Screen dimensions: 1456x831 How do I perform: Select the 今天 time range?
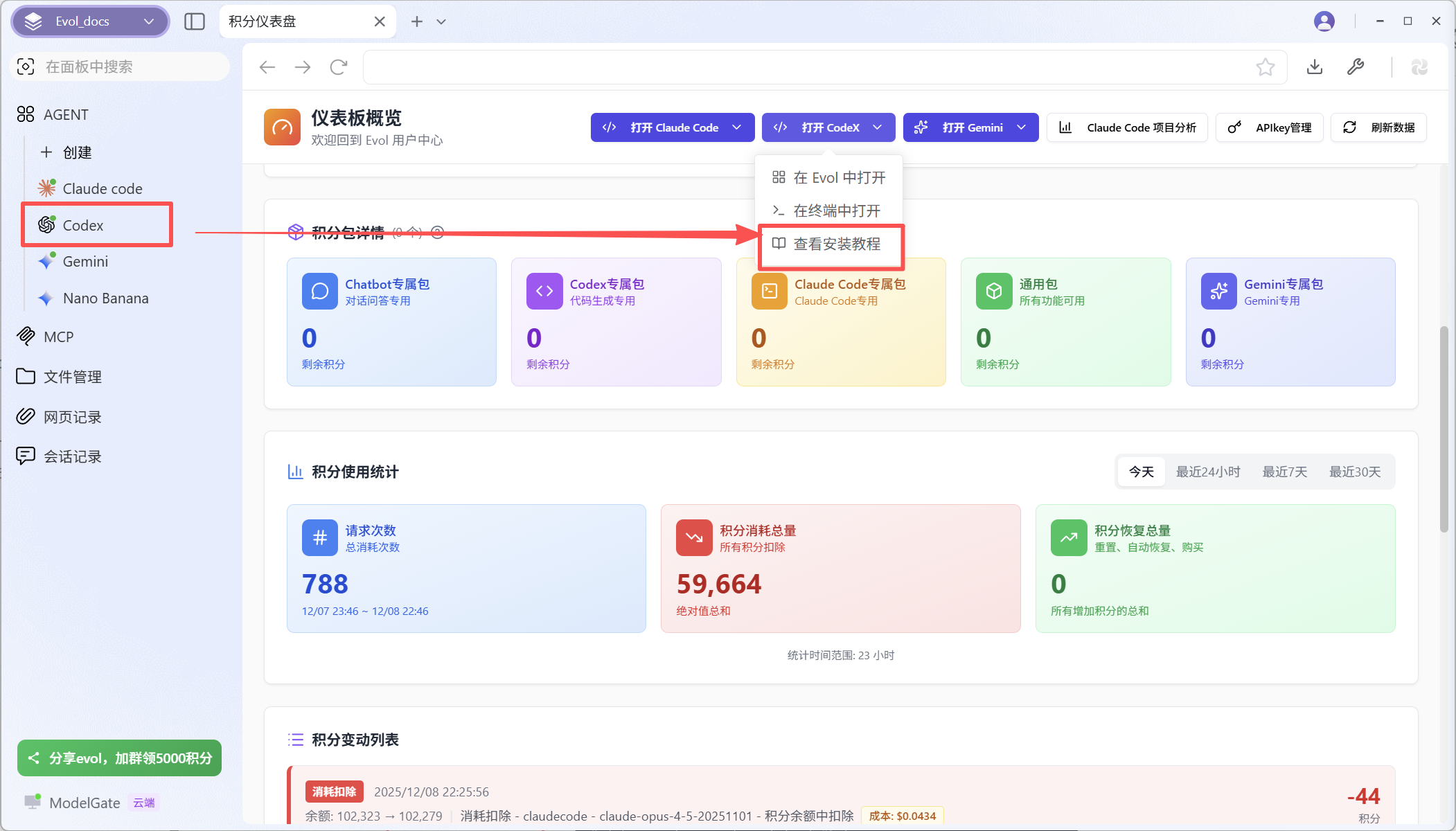click(1141, 472)
